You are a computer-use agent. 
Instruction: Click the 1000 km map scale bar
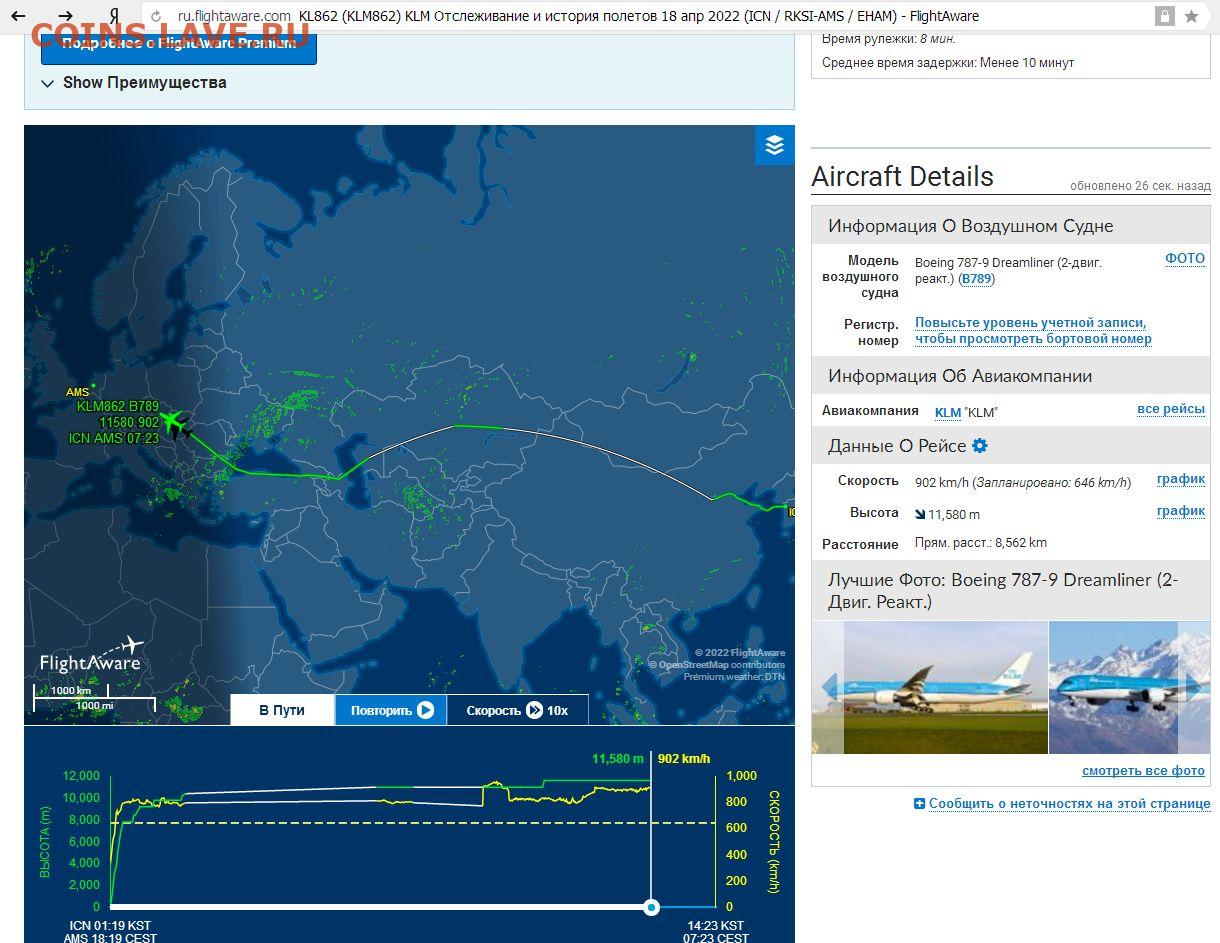click(72, 692)
